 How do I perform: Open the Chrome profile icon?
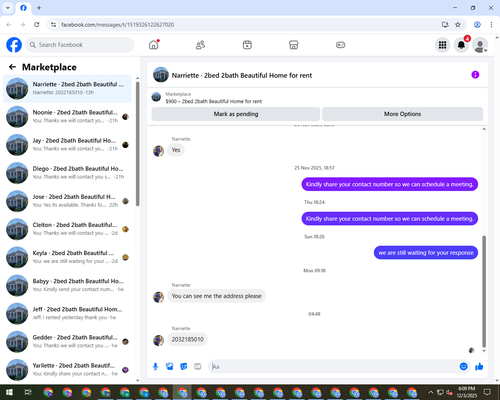(477, 25)
